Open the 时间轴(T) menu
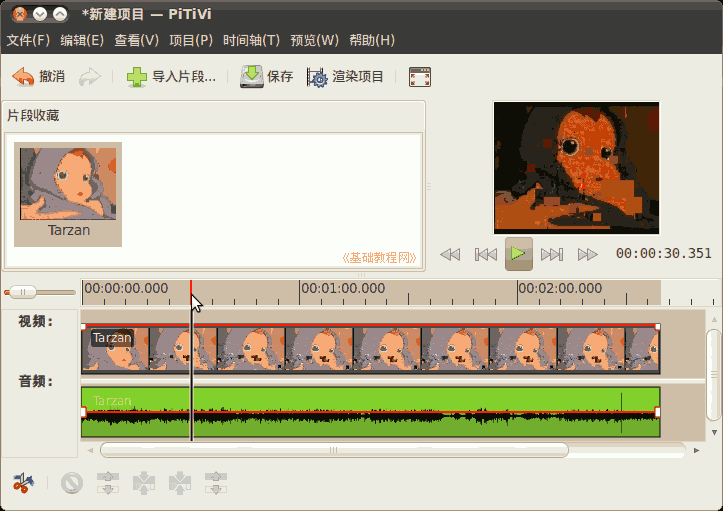This screenshot has width=723, height=511. pos(251,41)
